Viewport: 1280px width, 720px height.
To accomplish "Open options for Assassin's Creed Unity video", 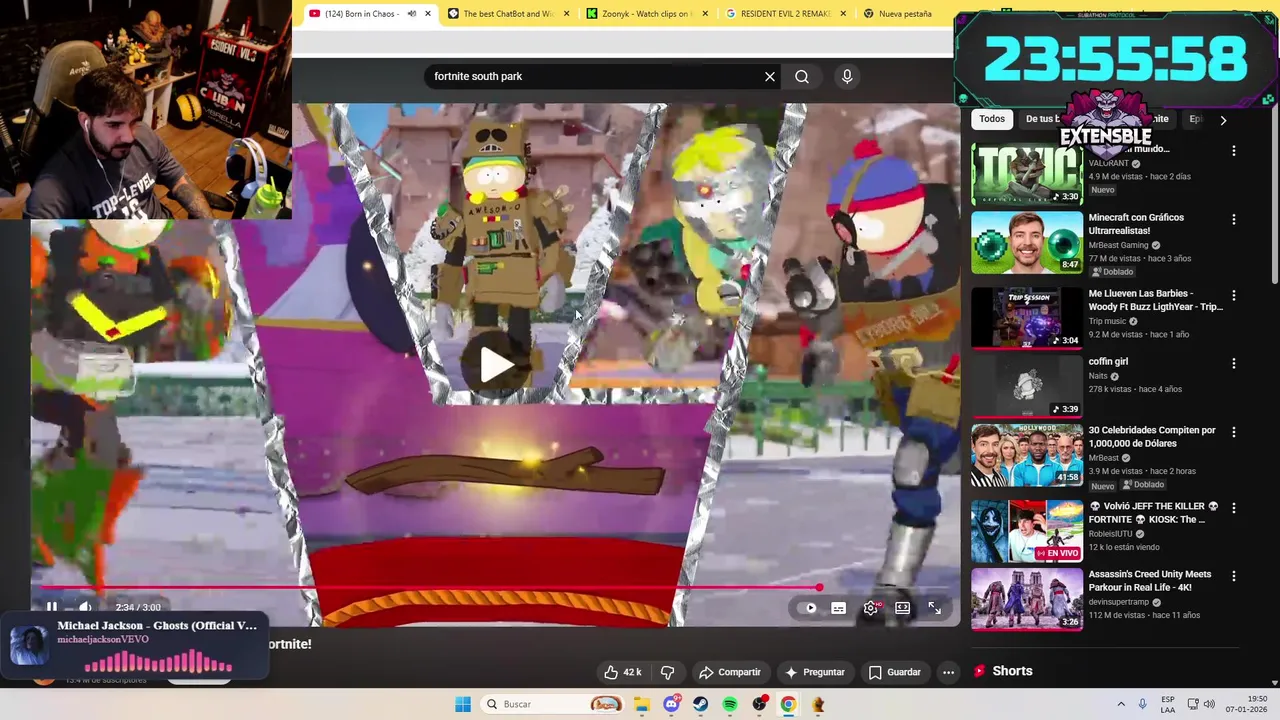I will (x=1233, y=576).
